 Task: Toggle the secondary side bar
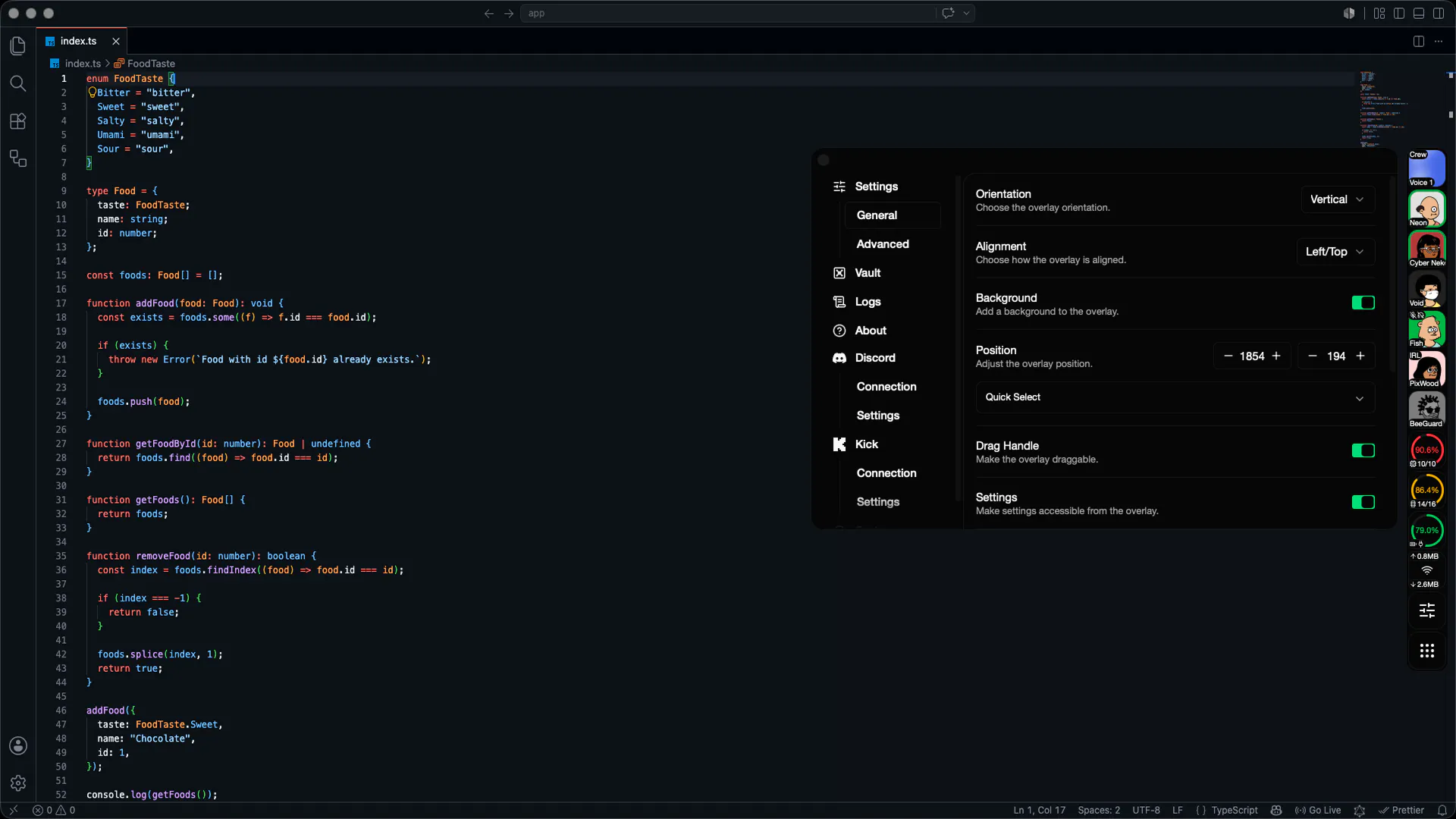tap(1439, 13)
